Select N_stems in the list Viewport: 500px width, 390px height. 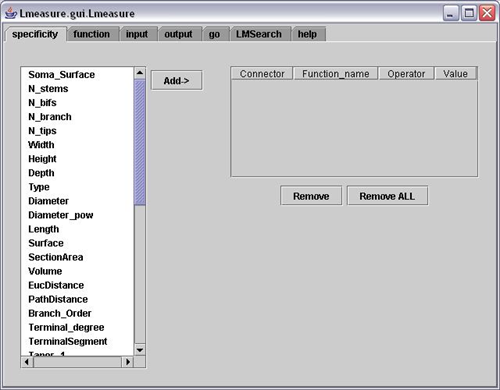pos(77,89)
